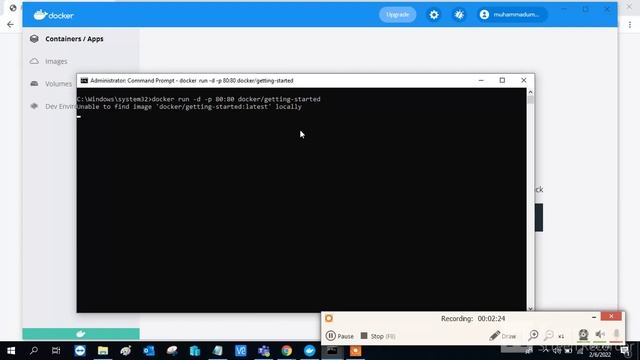Open the Images section

(x=56, y=61)
